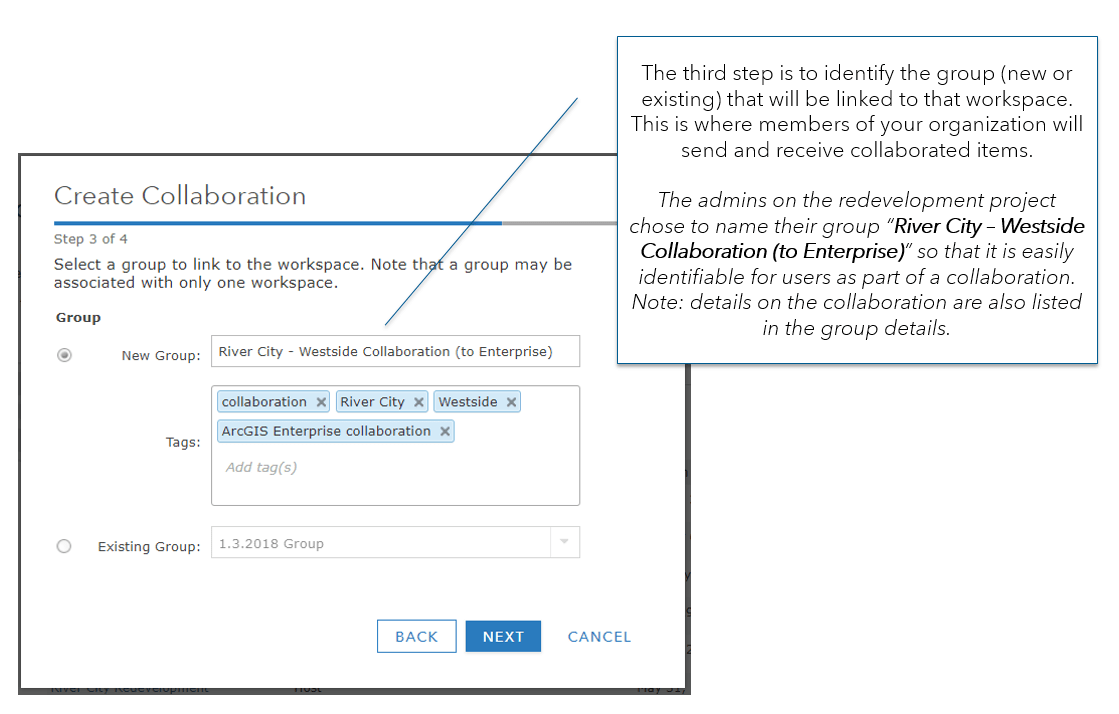Select the New Group radio button
Viewport: 1119px width, 714px height.
point(64,355)
